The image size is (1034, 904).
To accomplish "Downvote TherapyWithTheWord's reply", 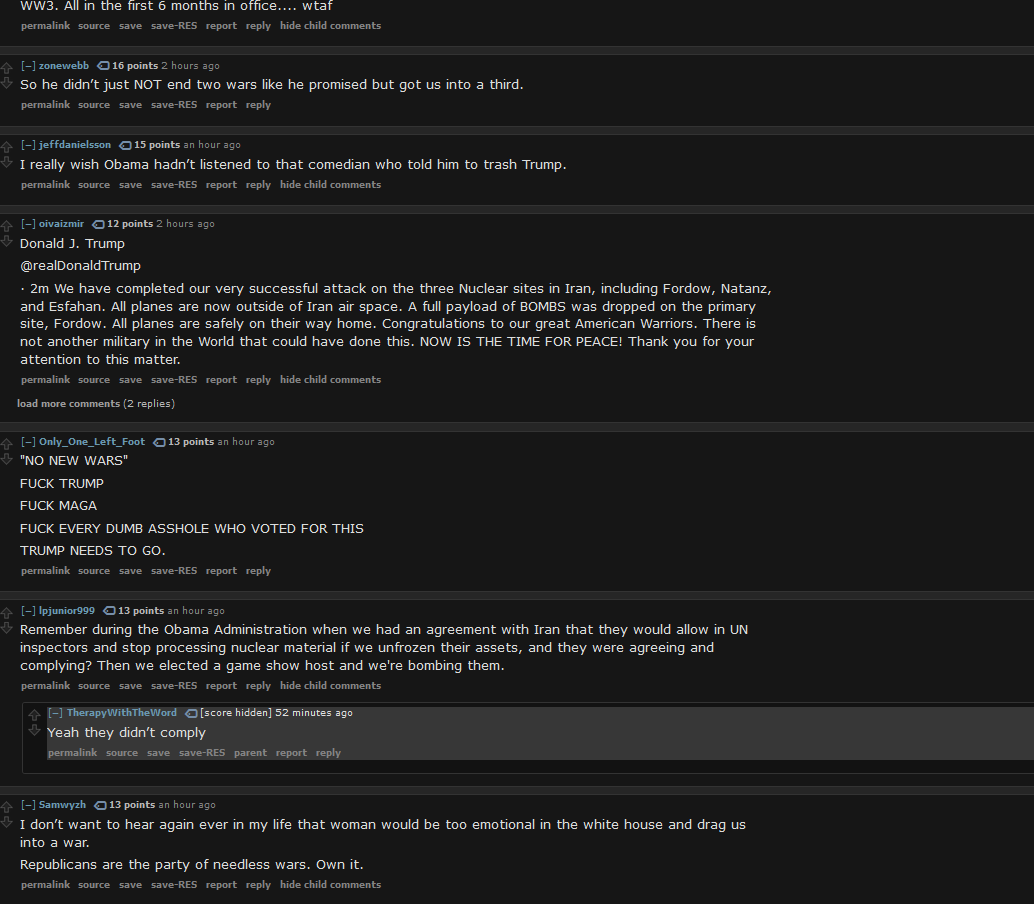I will pos(34,730).
